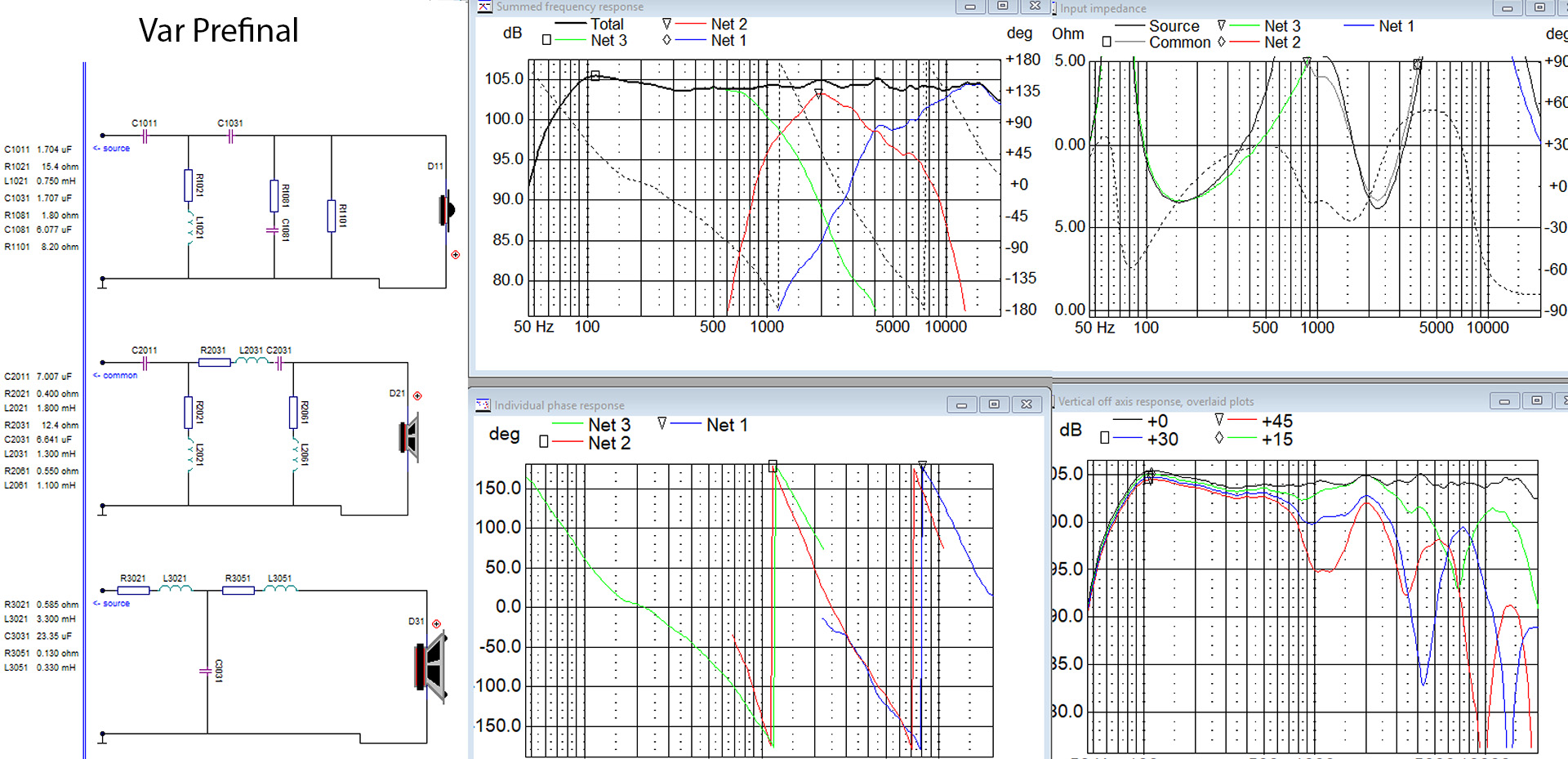
Task: Select capacitor C3031 in the woofer network
Action: (207, 671)
